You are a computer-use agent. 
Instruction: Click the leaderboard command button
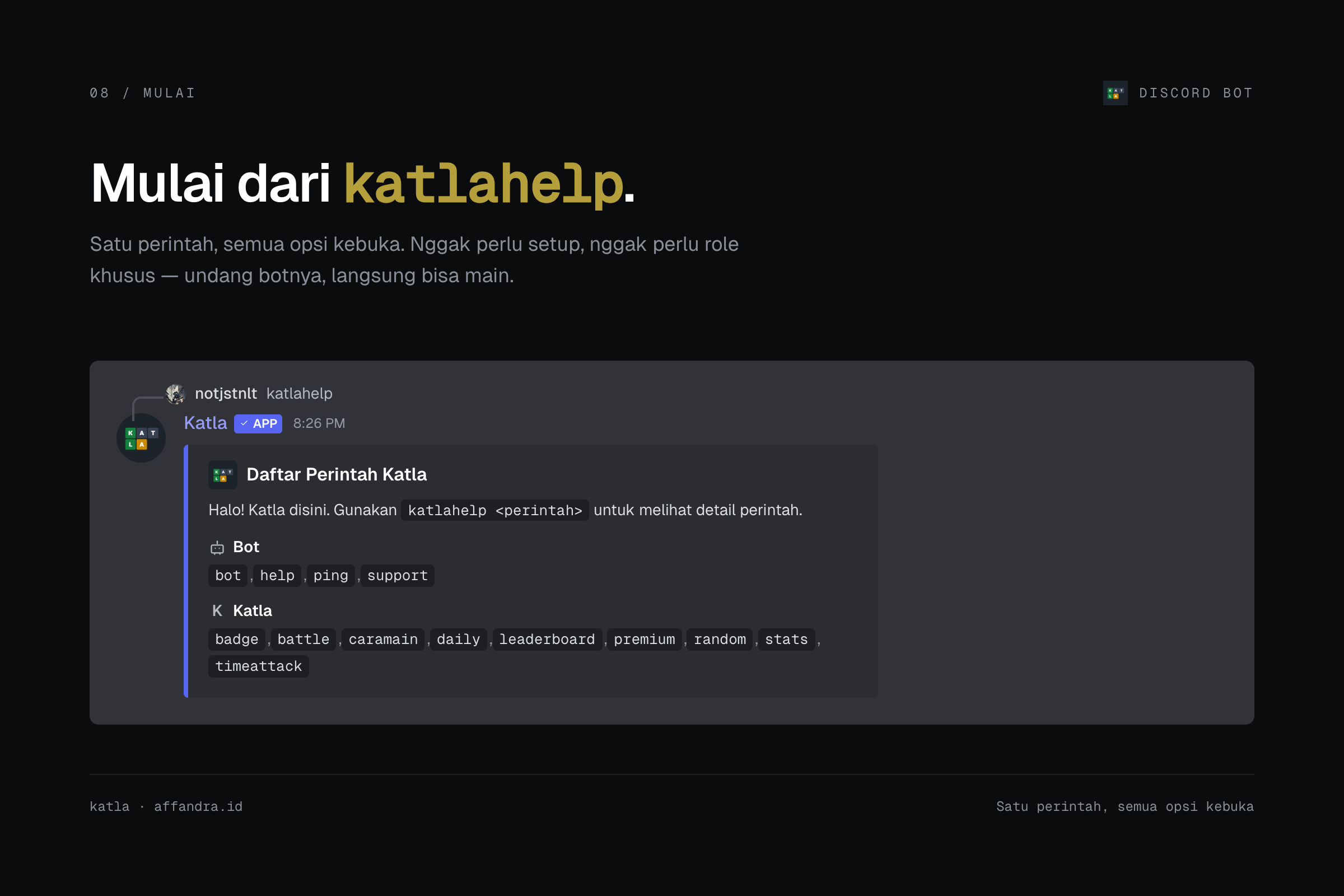[547, 639]
